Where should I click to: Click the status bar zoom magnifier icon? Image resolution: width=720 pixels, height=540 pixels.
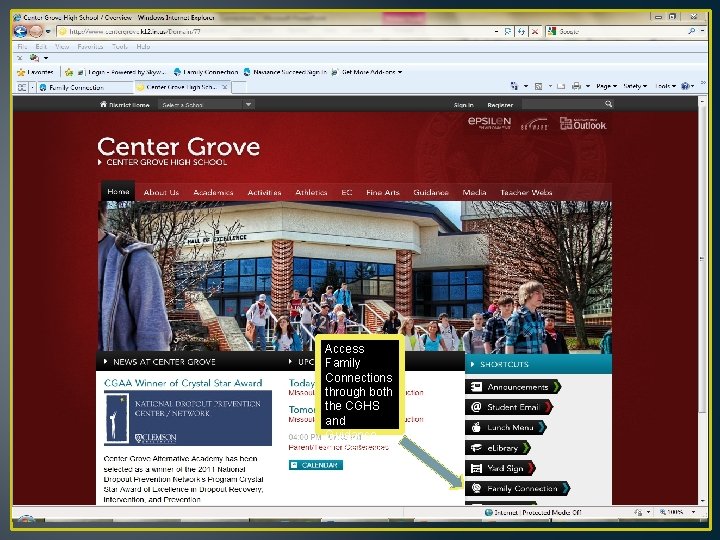point(663,512)
